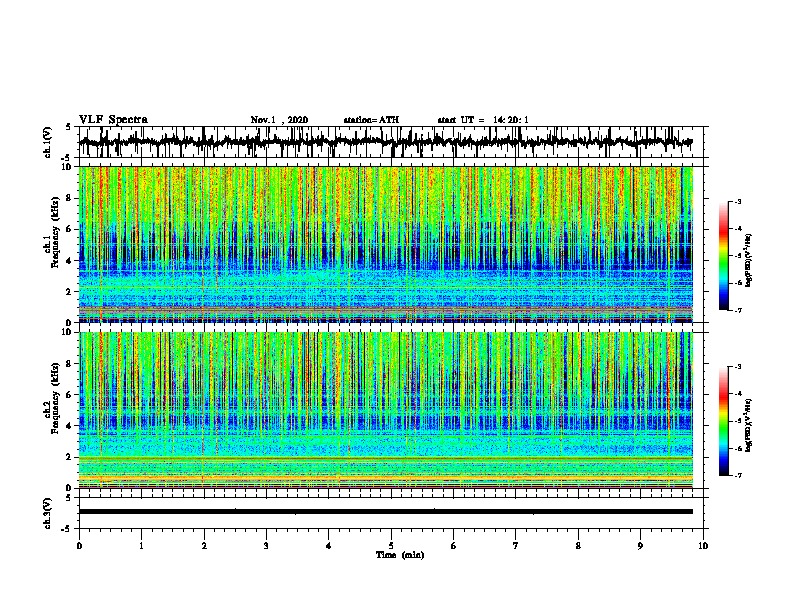792x612 pixels.
Task: Click the "-5" value on the ch.1 colorbar
Action: [737, 256]
